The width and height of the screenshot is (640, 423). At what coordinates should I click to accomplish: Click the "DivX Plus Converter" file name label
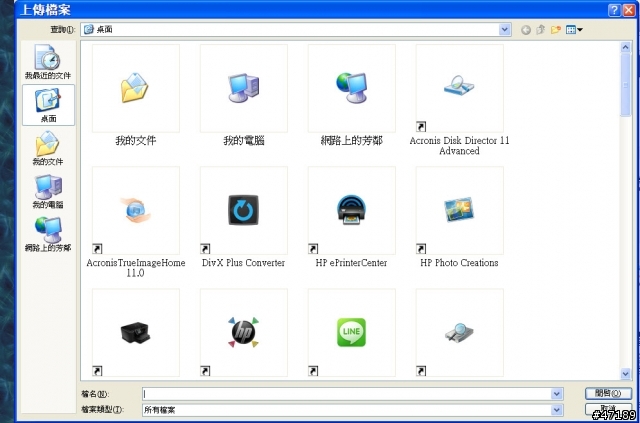244,263
